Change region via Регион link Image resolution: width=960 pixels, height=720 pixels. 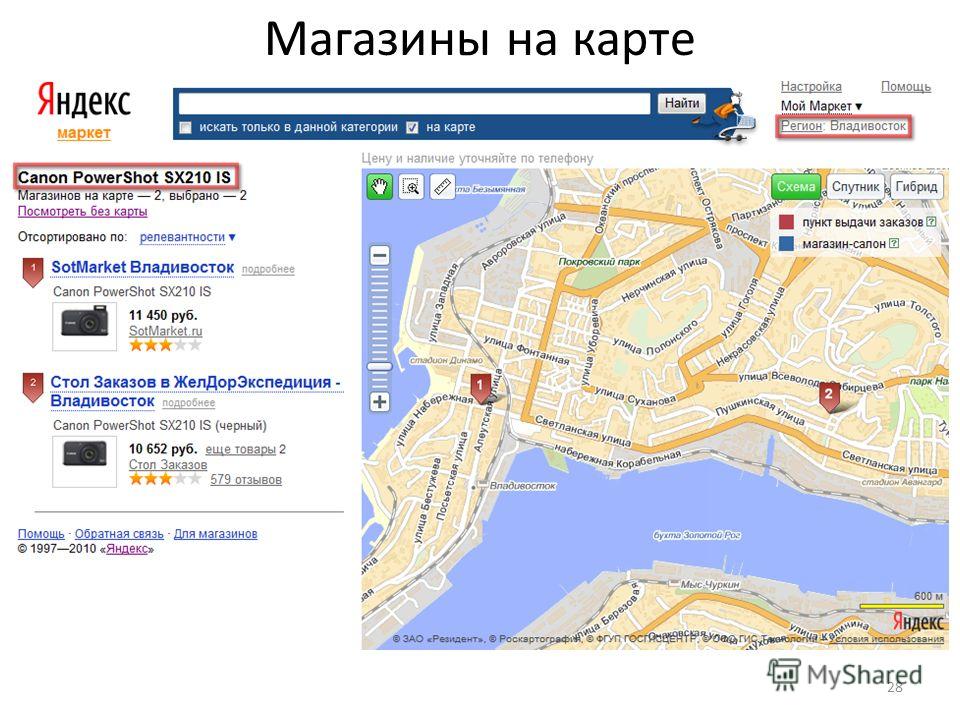[801, 126]
